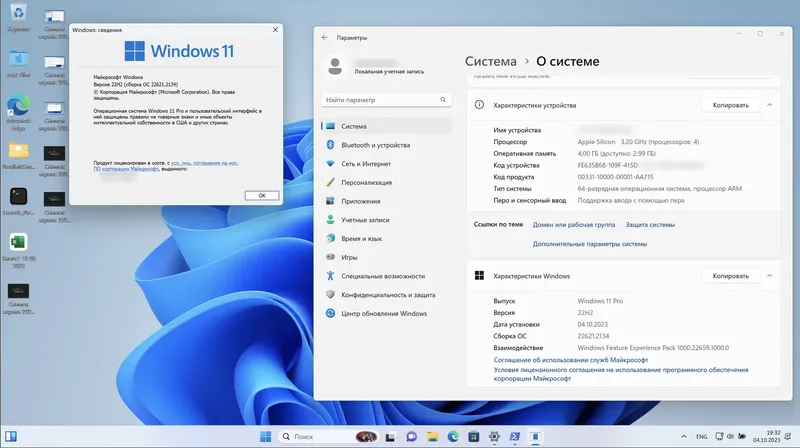This screenshot has width=800, height=448.
Task: Click the taskbar Поиск search box
Action: pos(329,436)
